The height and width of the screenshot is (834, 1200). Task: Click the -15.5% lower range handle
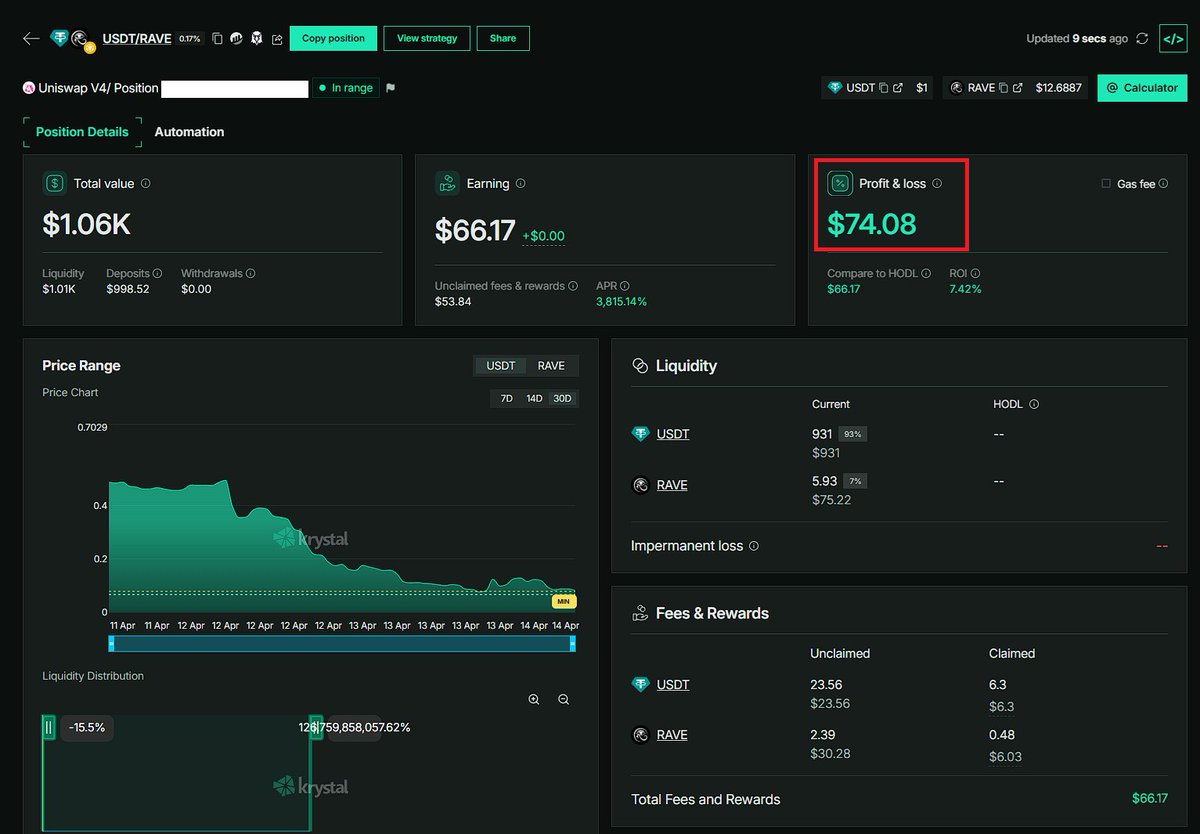click(x=48, y=727)
